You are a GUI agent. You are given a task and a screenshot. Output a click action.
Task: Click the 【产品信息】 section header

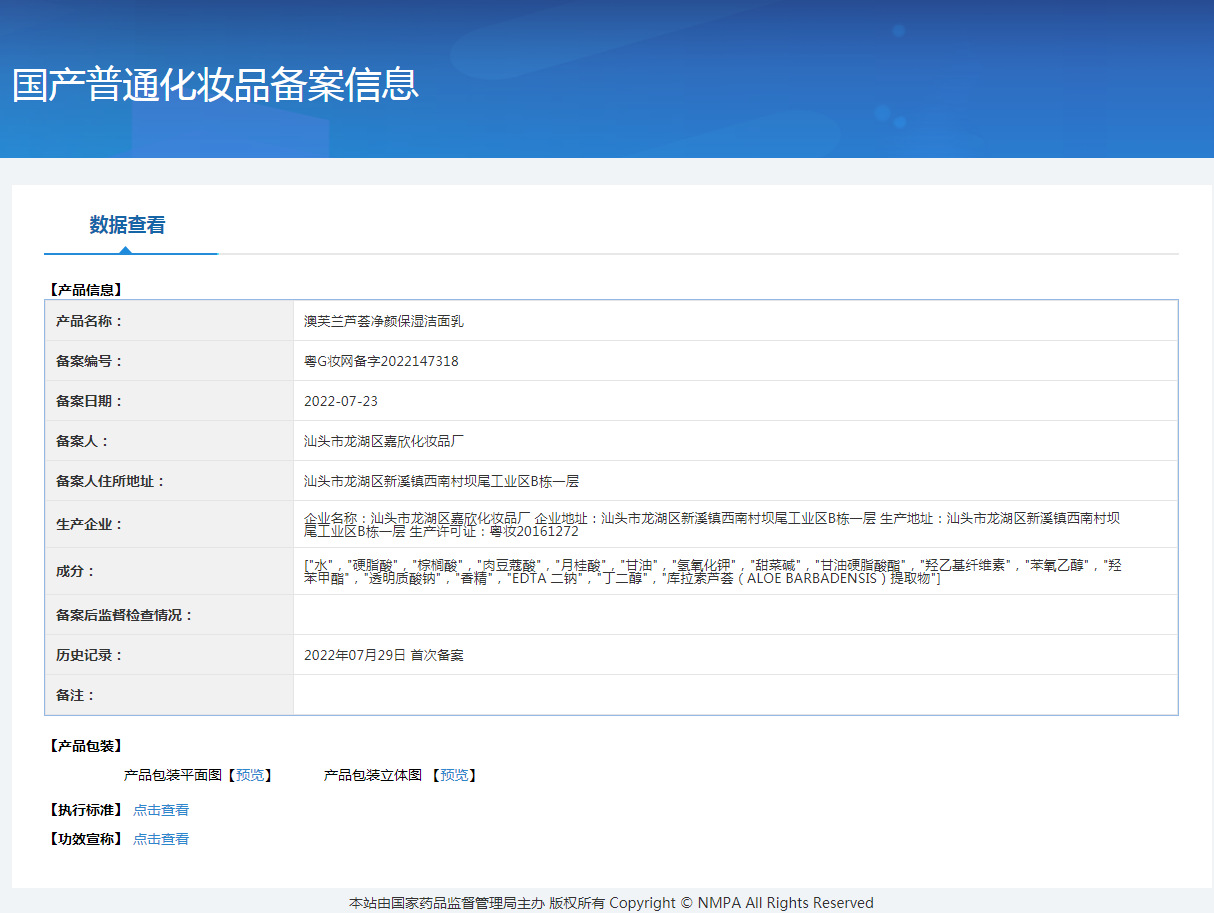point(85,290)
